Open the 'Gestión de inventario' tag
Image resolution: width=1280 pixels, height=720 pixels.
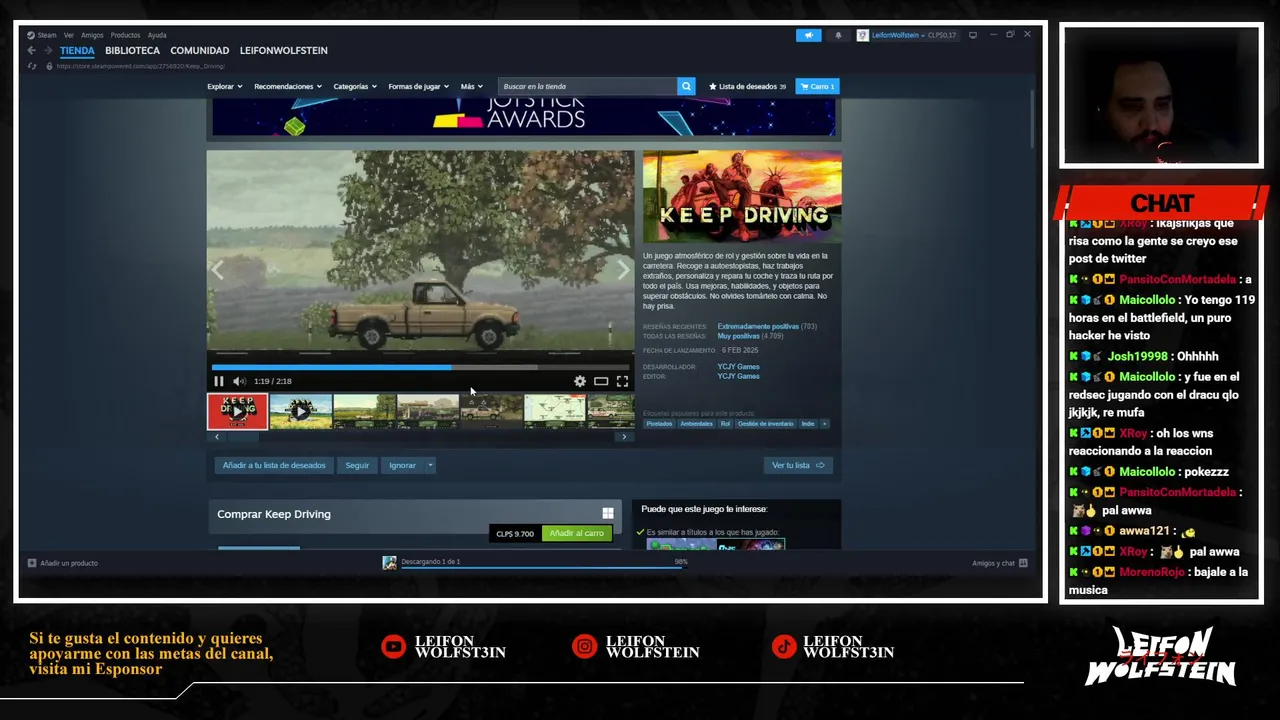click(x=765, y=424)
